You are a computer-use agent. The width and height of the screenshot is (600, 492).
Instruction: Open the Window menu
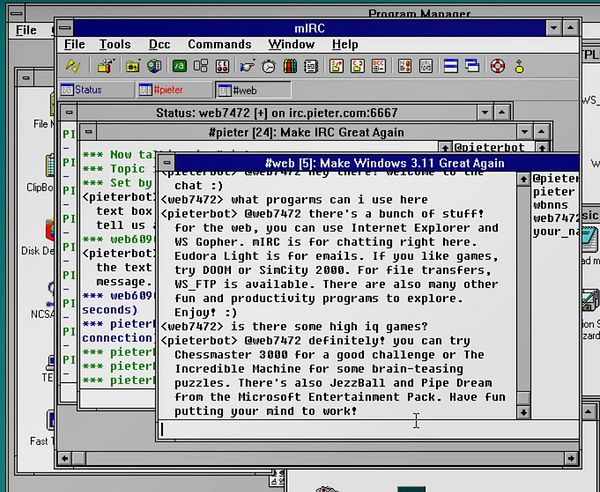pos(291,44)
